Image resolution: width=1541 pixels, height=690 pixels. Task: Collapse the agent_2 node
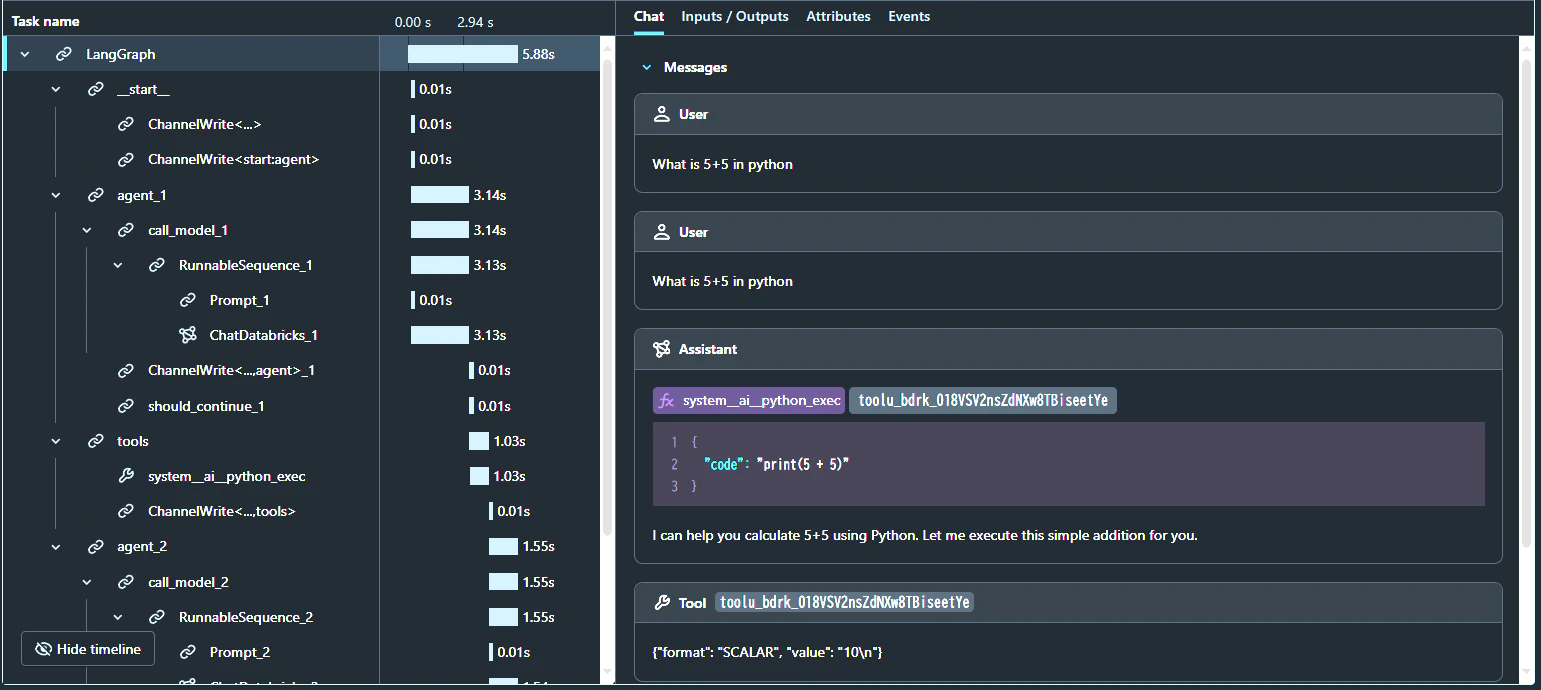56,546
